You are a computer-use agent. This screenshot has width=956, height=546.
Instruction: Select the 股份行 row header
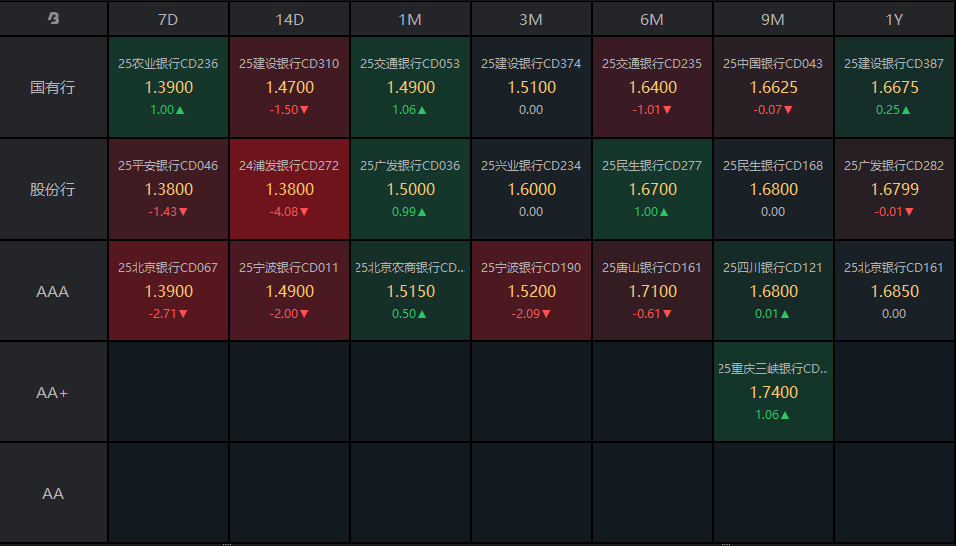(54, 189)
